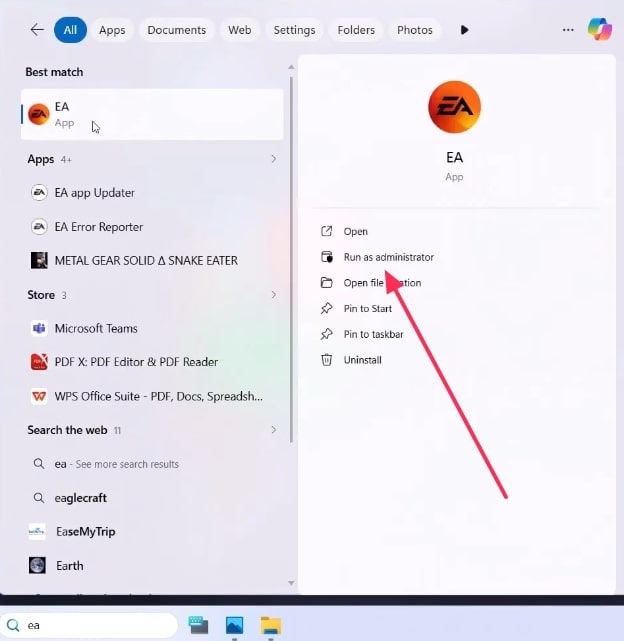Open the Photos app on the taskbar
The image size is (624, 641).
point(234,625)
